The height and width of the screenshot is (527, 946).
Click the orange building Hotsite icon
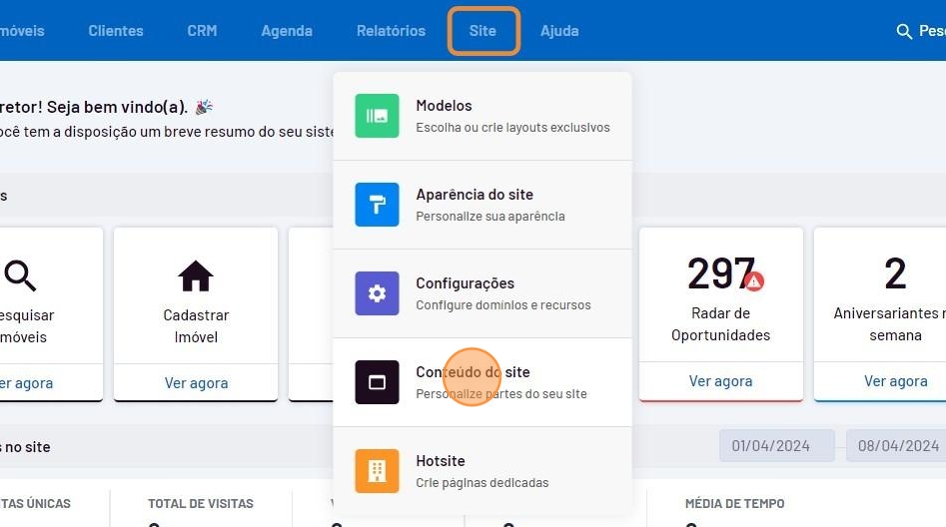click(377, 471)
